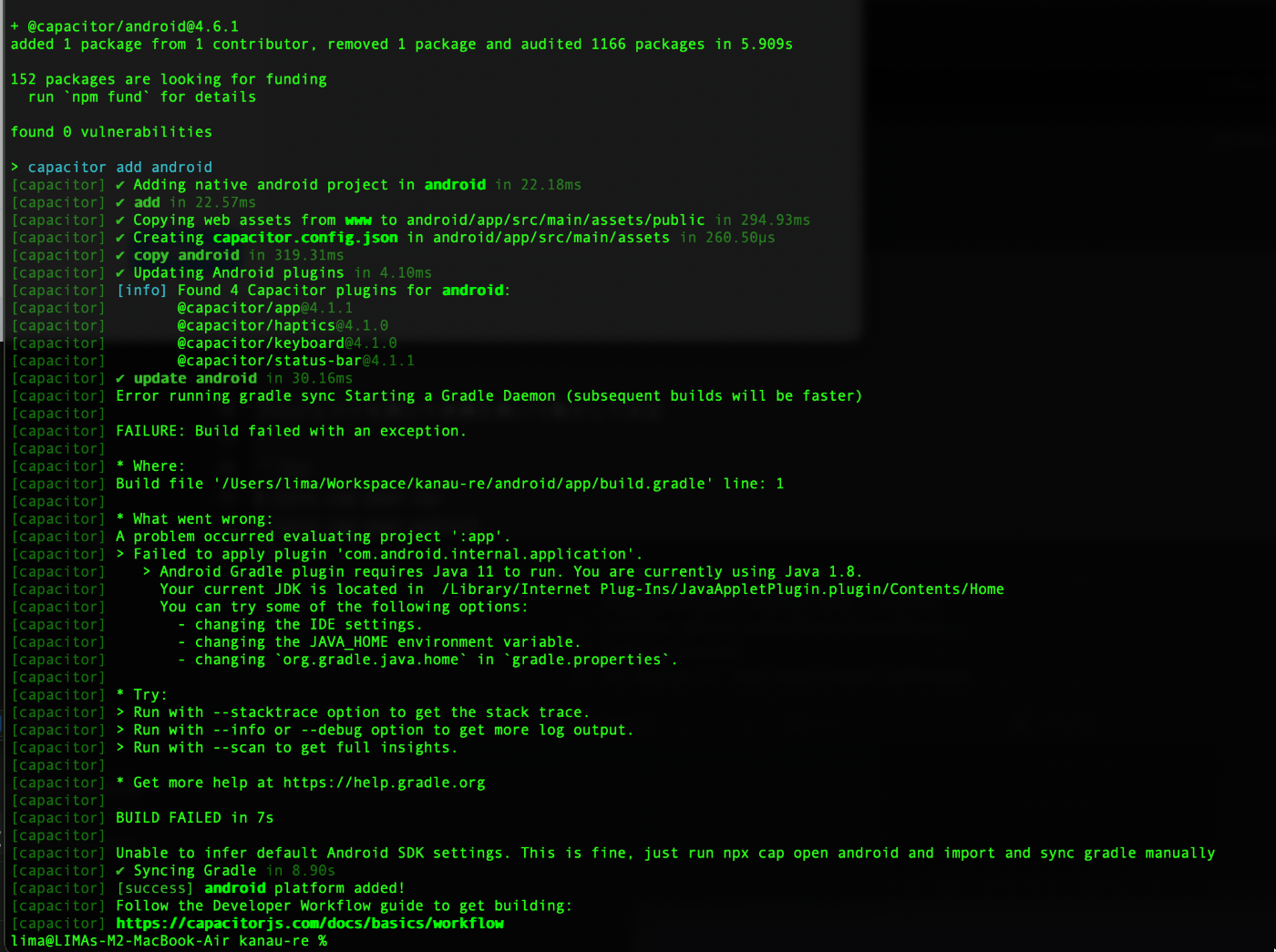Click '@capacitor/app@4.1.1' plugin entry
This screenshot has height=952, width=1276.
[264, 308]
